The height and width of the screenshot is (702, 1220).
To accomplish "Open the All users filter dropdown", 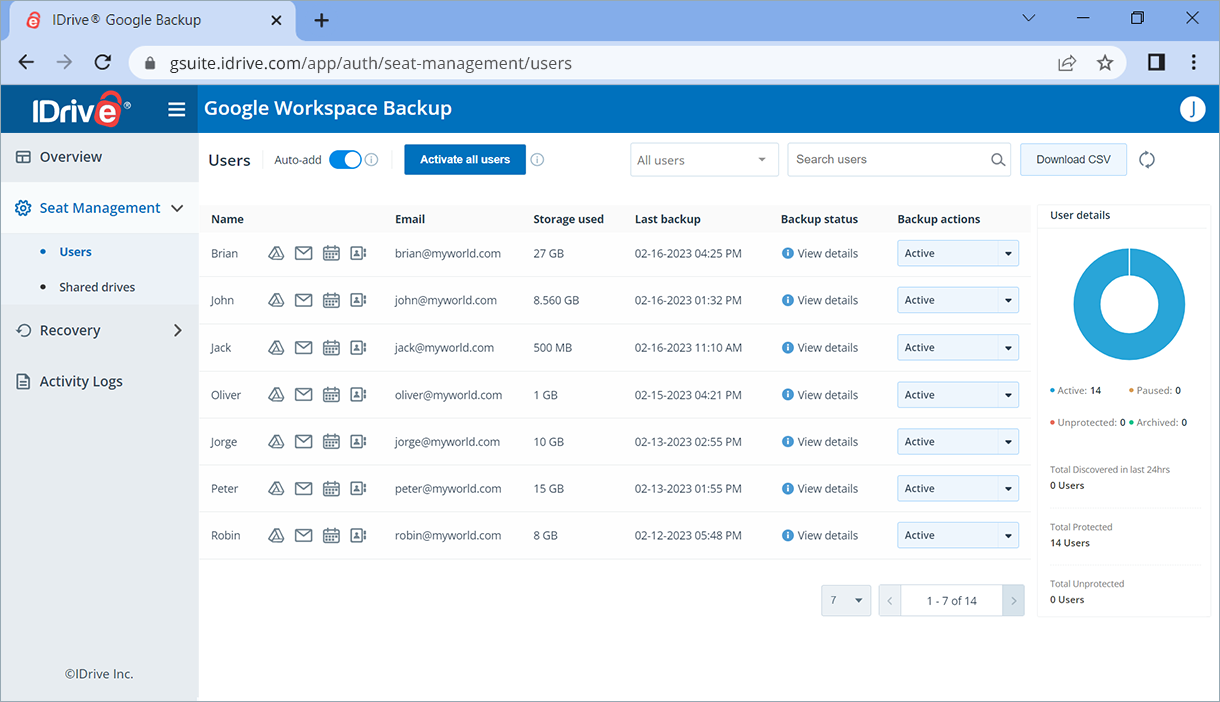I will pyautogui.click(x=704, y=159).
